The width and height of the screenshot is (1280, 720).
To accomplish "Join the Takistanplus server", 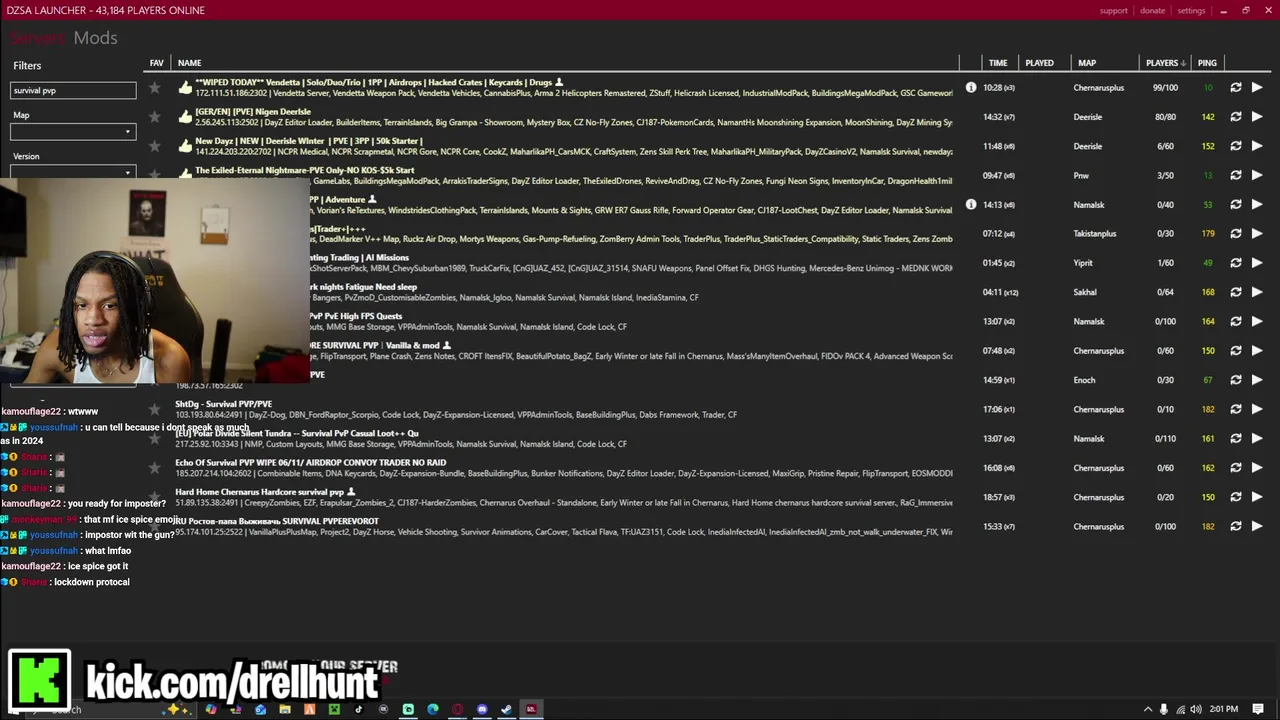I will pos(1257,234).
